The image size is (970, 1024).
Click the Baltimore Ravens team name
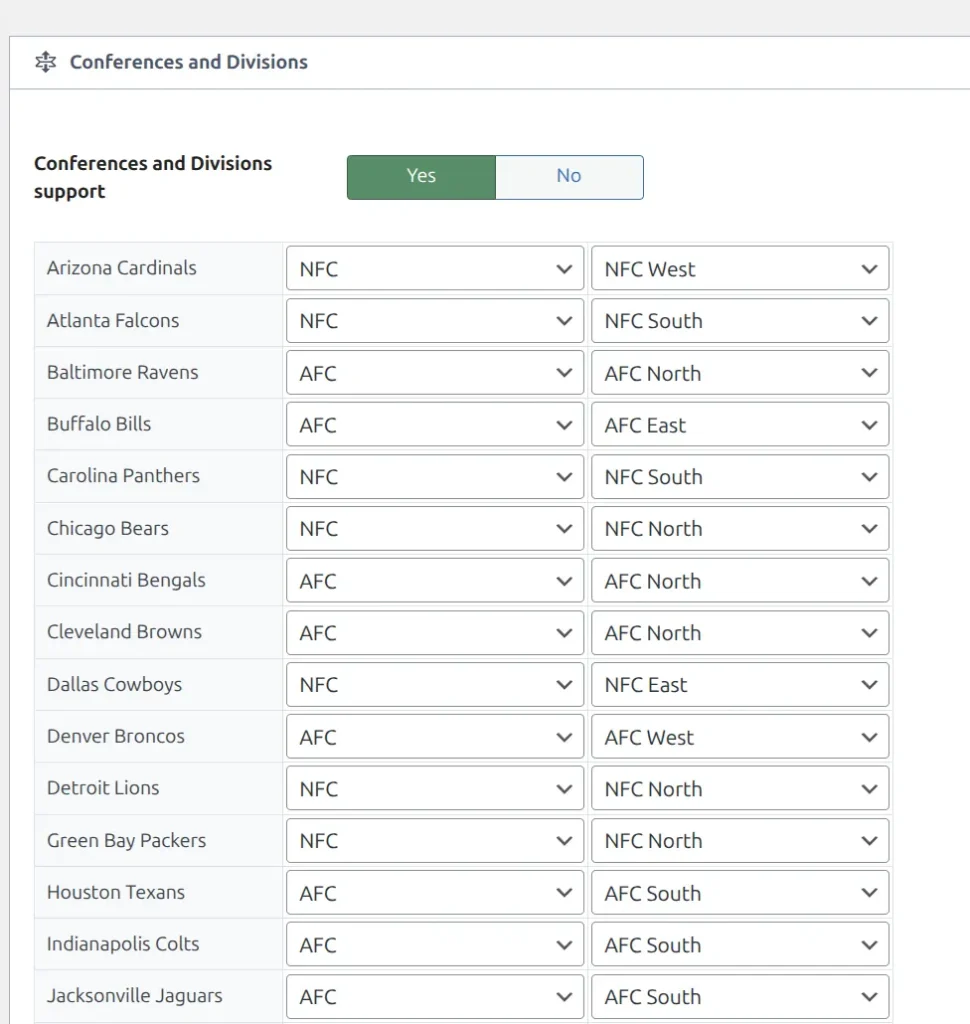(x=122, y=372)
